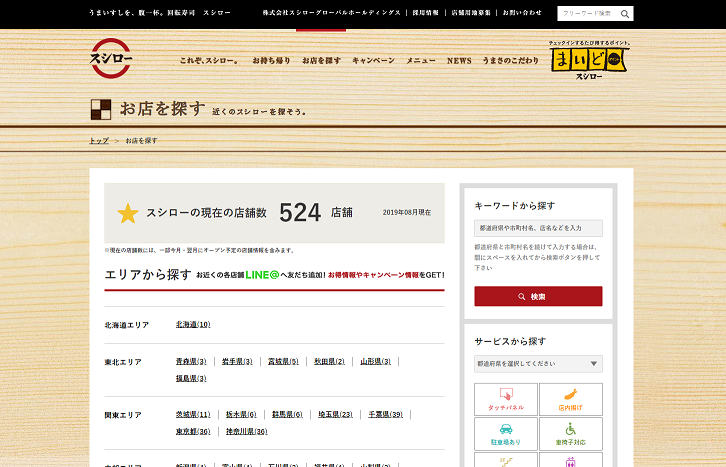Open 北海道(10) store list
The height and width of the screenshot is (467, 726).
[x=193, y=325]
